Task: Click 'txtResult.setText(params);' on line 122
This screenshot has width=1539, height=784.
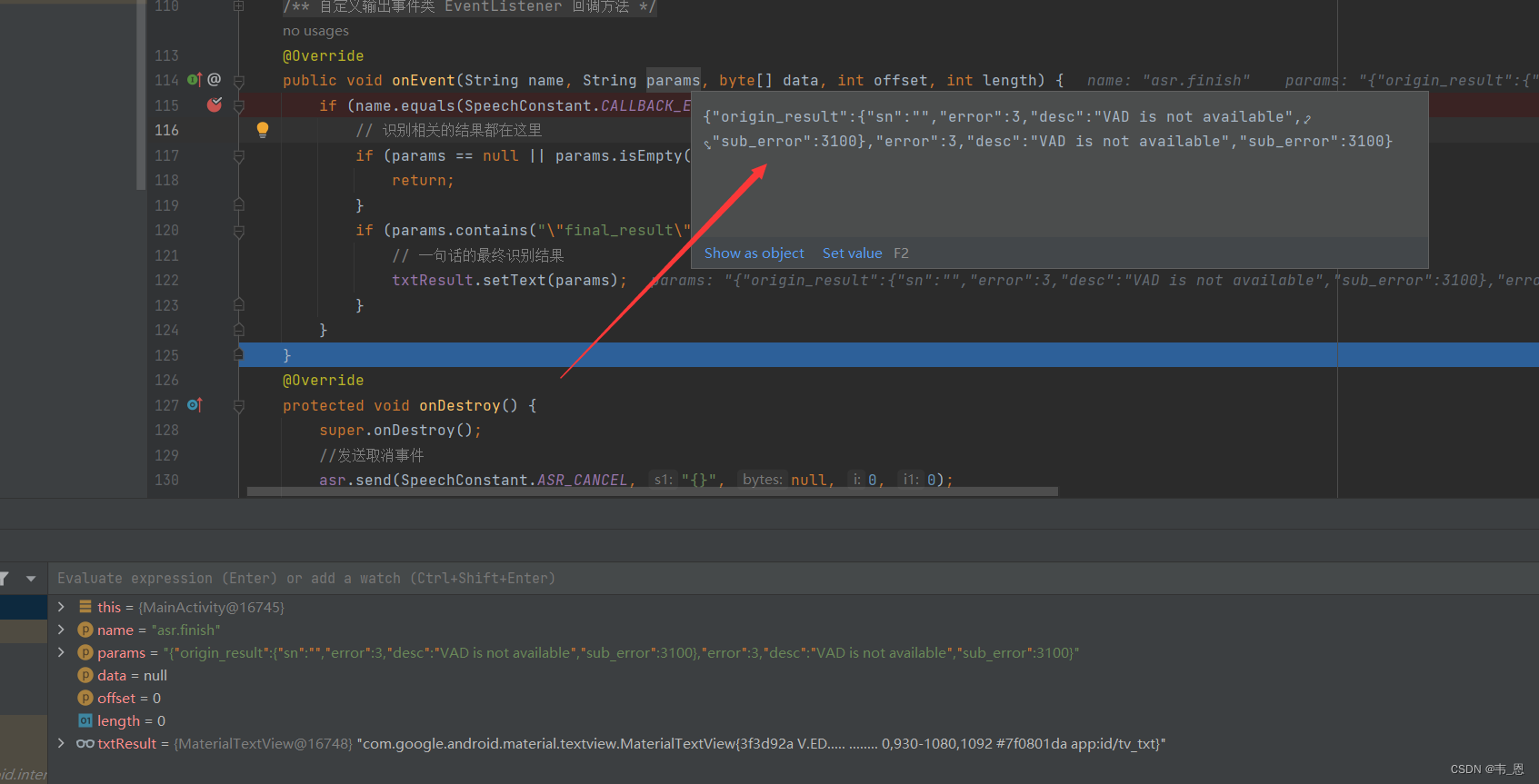Action: coord(509,280)
